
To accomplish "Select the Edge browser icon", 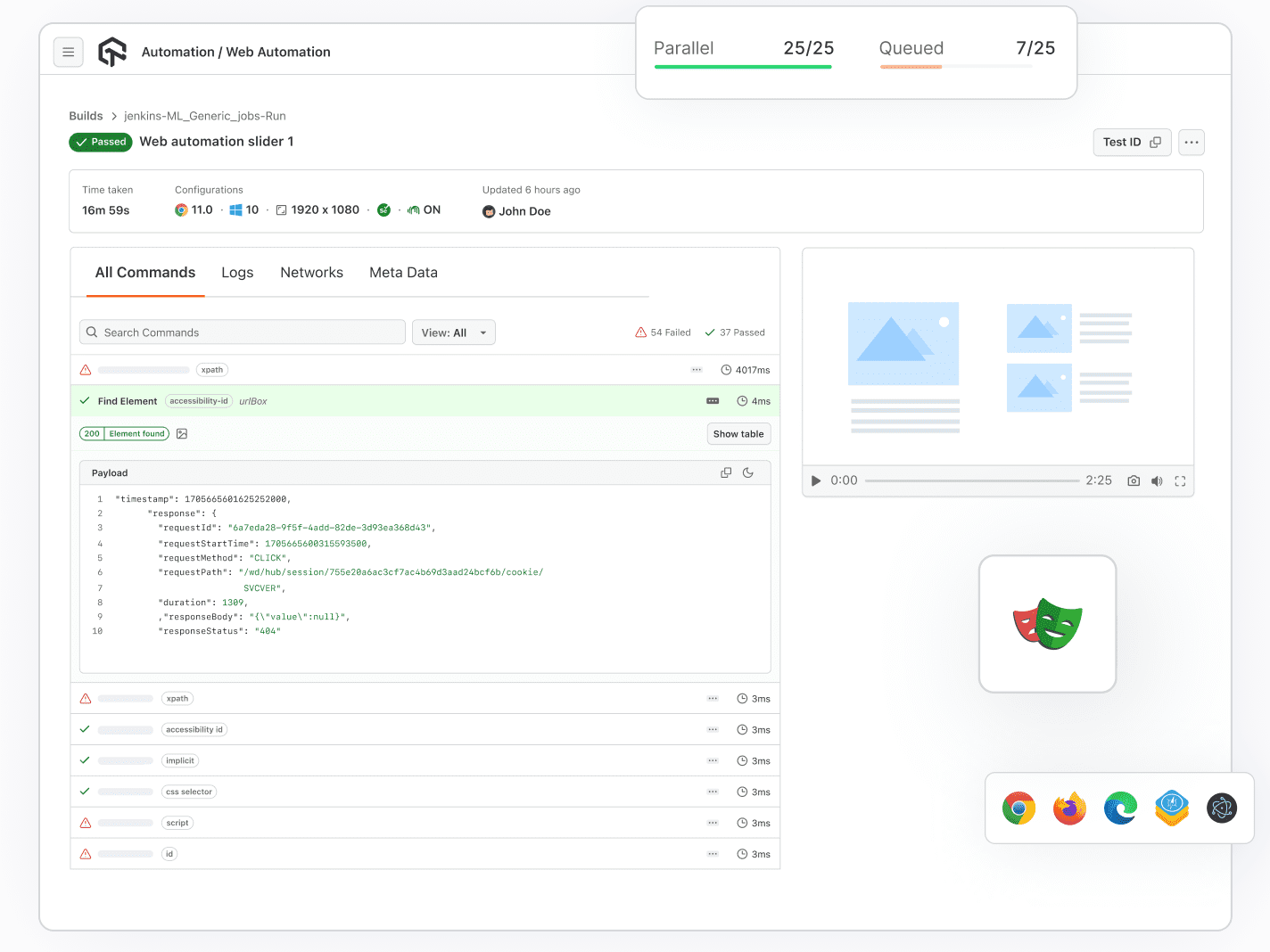I will pyautogui.click(x=1120, y=808).
